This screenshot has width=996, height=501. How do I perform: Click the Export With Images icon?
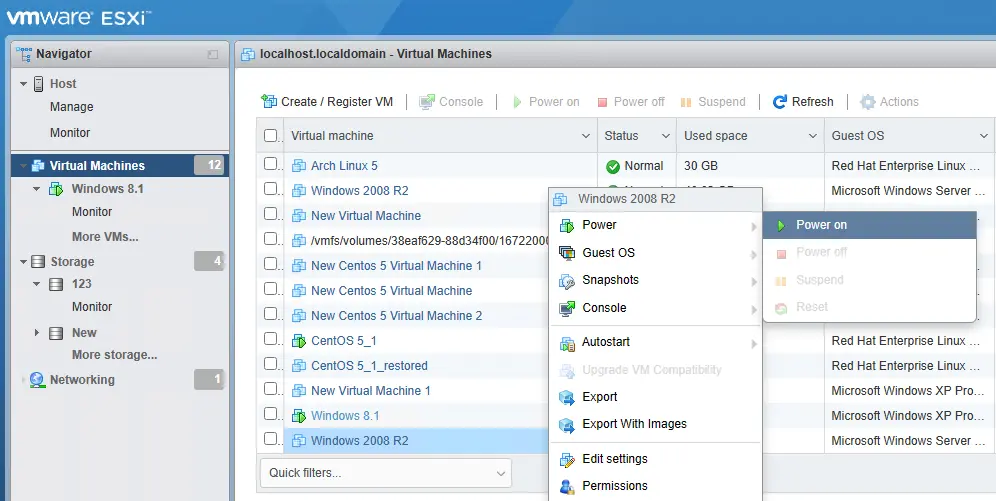click(567, 424)
